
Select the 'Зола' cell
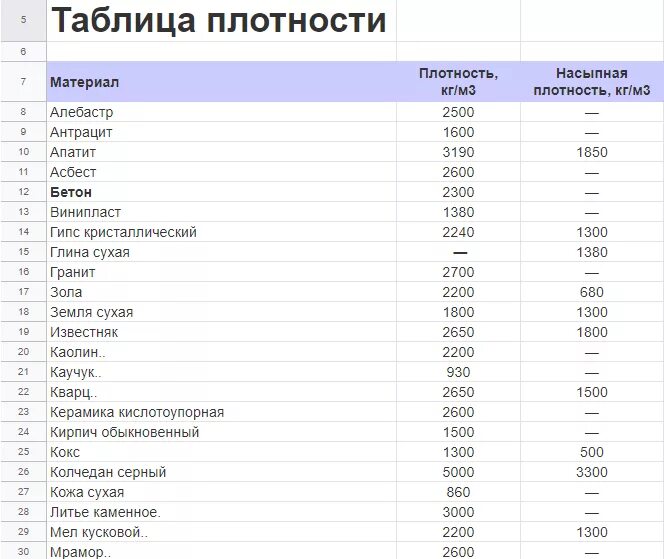(x=221, y=292)
